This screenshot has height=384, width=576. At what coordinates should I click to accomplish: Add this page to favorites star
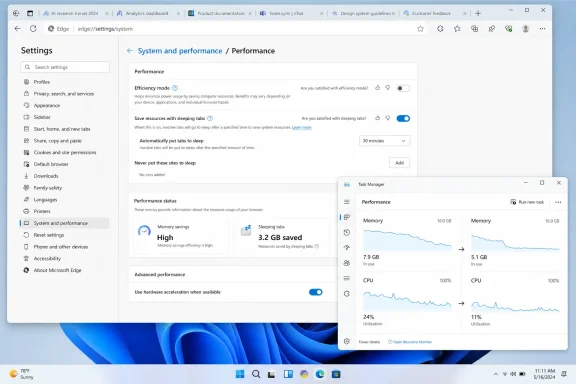(x=420, y=29)
